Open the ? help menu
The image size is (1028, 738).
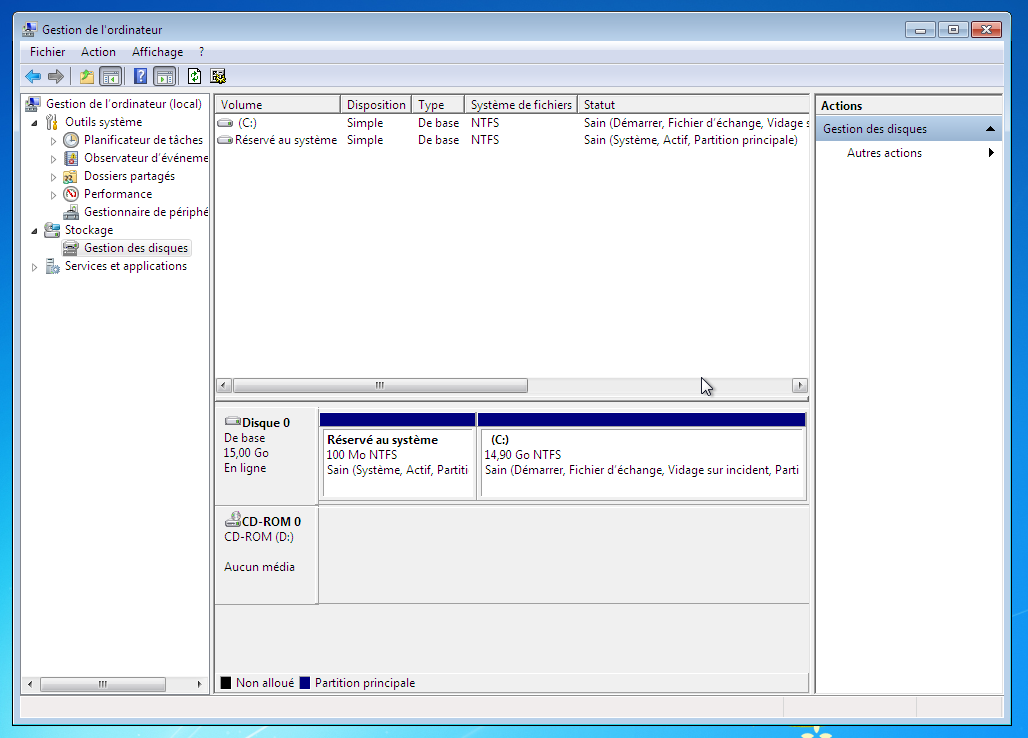click(x=201, y=52)
